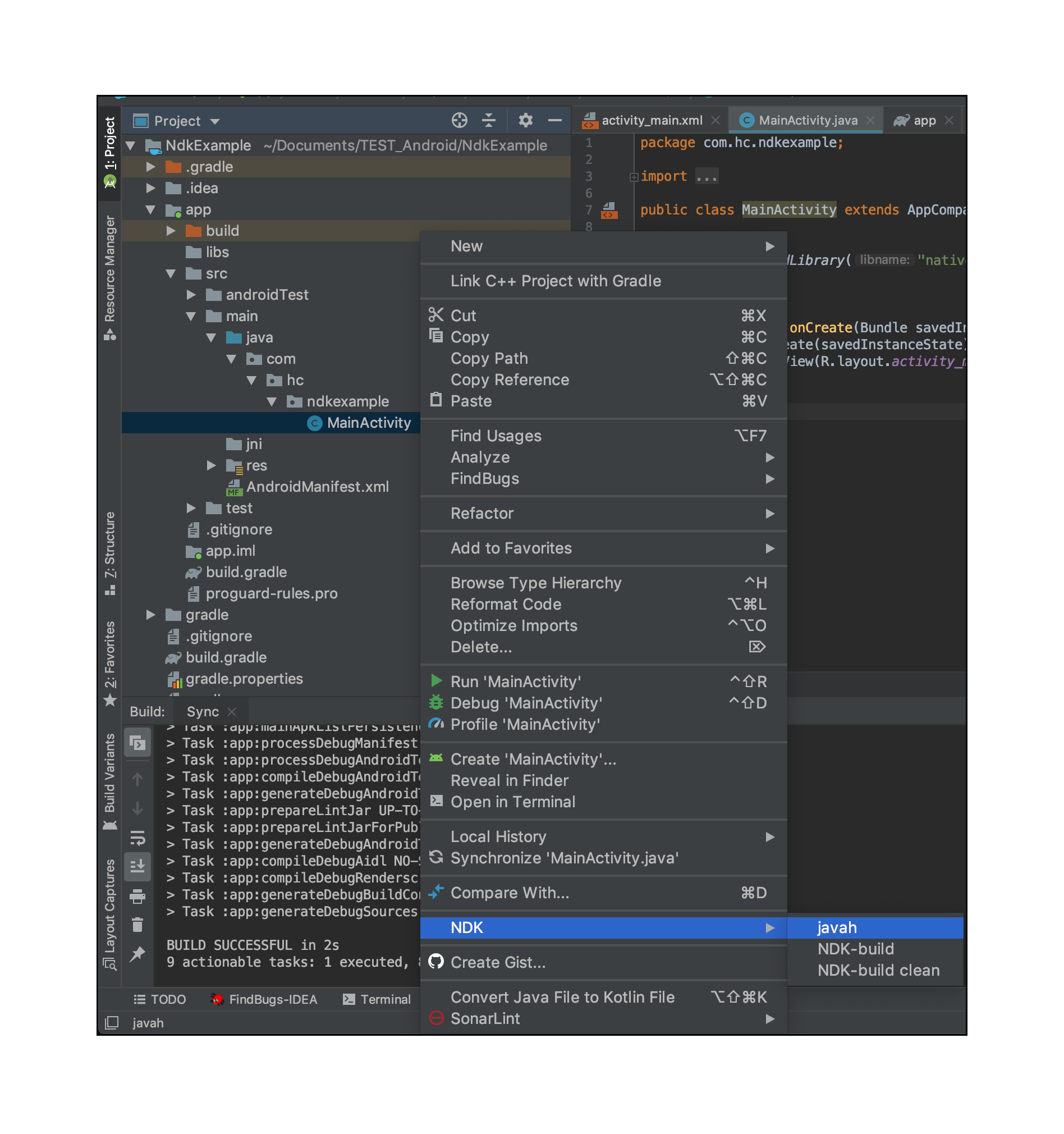Click the up arrow in Build panel

click(x=137, y=779)
